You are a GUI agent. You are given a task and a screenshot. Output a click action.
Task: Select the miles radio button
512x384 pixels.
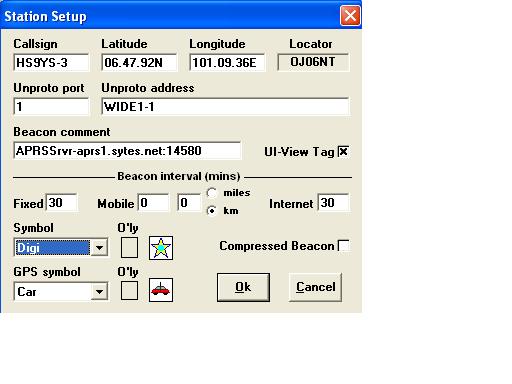[212, 193]
